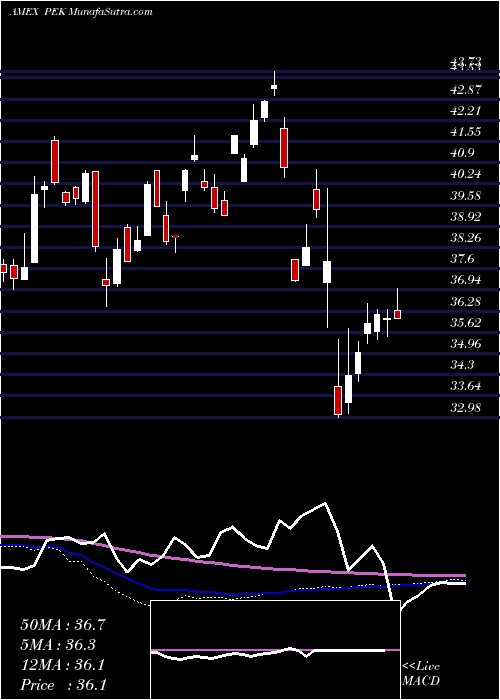This screenshot has height=700, width=500.
Task: Click the <<Live label
Action: (x=421, y=667)
